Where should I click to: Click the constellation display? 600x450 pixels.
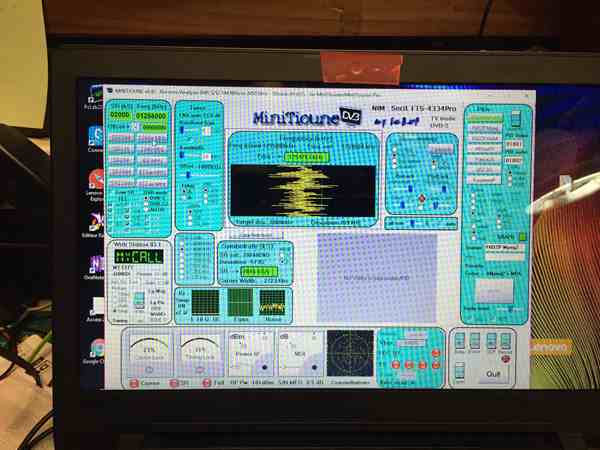pyautogui.click(x=350, y=353)
